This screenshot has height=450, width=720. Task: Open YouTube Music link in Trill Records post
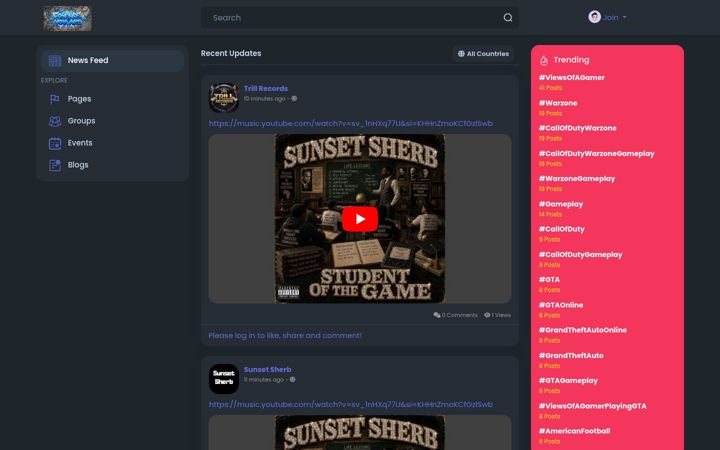click(x=350, y=124)
